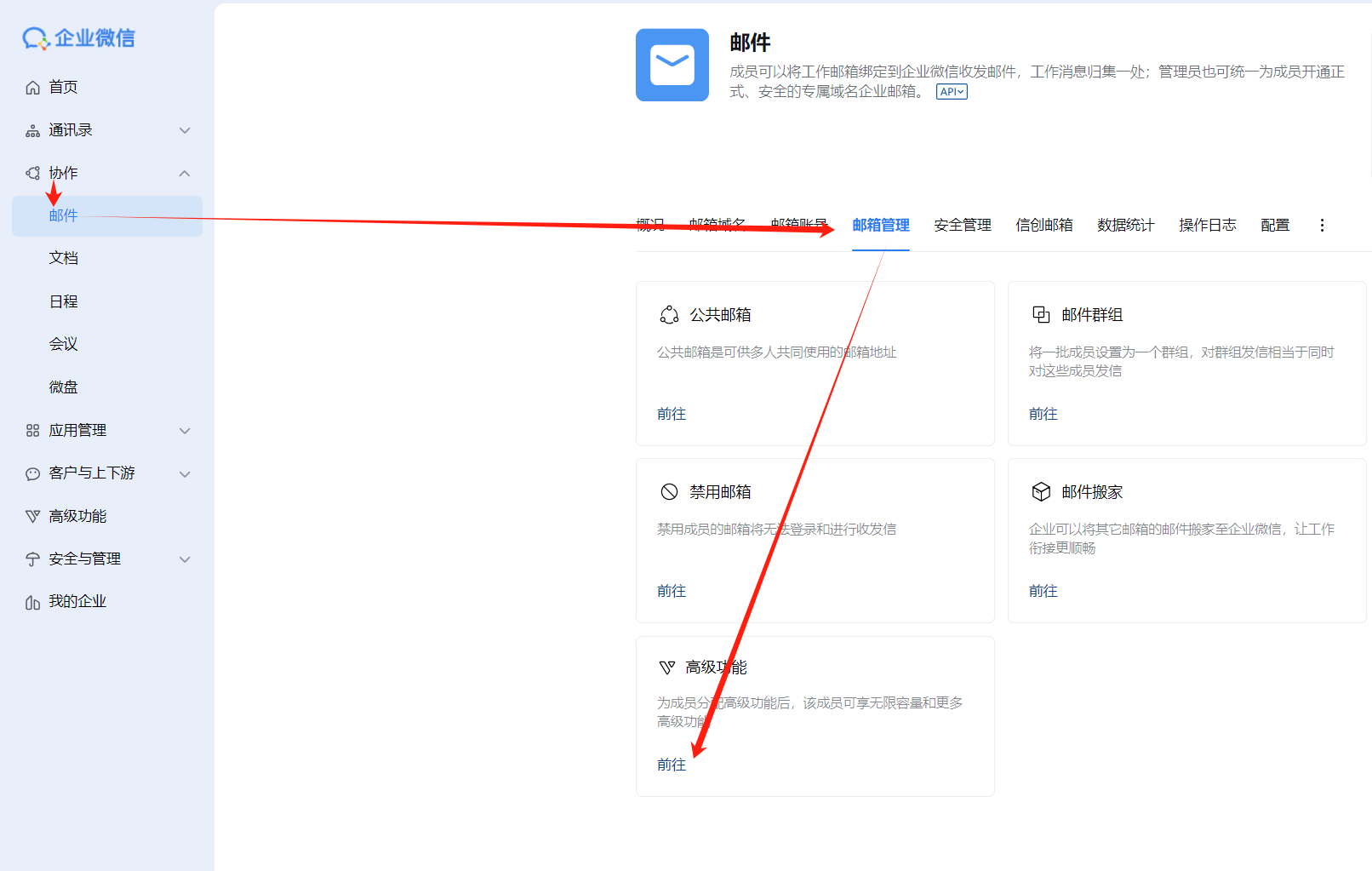Click the 邮件搬家 box icon
Image resolution: width=1372 pixels, height=871 pixels.
click(1041, 491)
